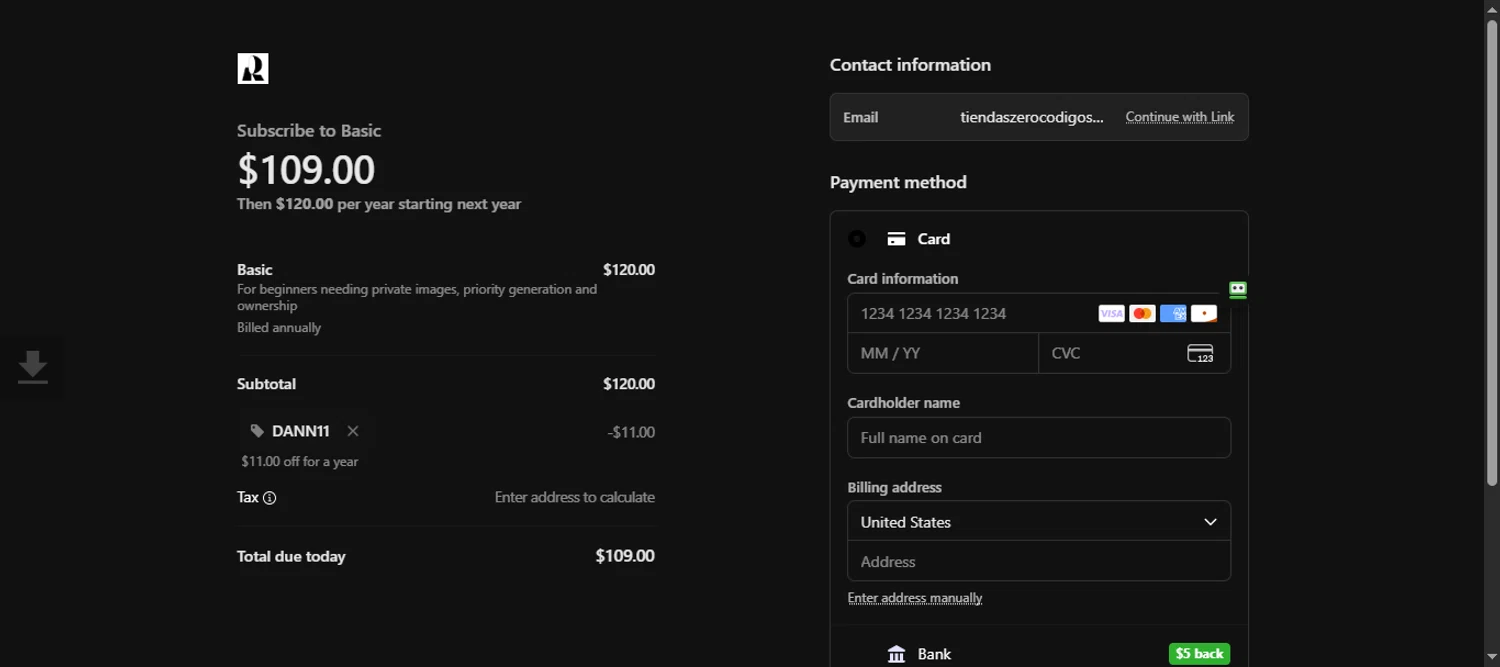
Task: Focus the MM / YY expiry field
Action: point(943,353)
